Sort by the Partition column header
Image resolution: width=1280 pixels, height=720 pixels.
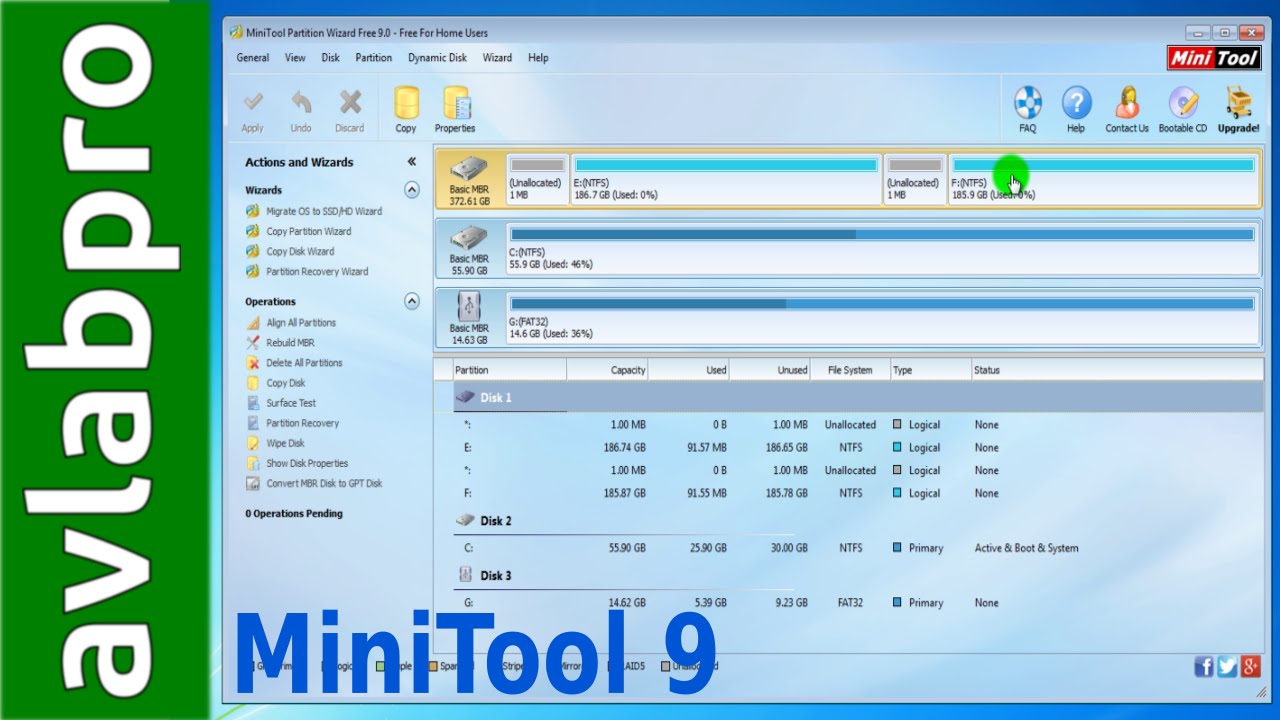click(509, 370)
